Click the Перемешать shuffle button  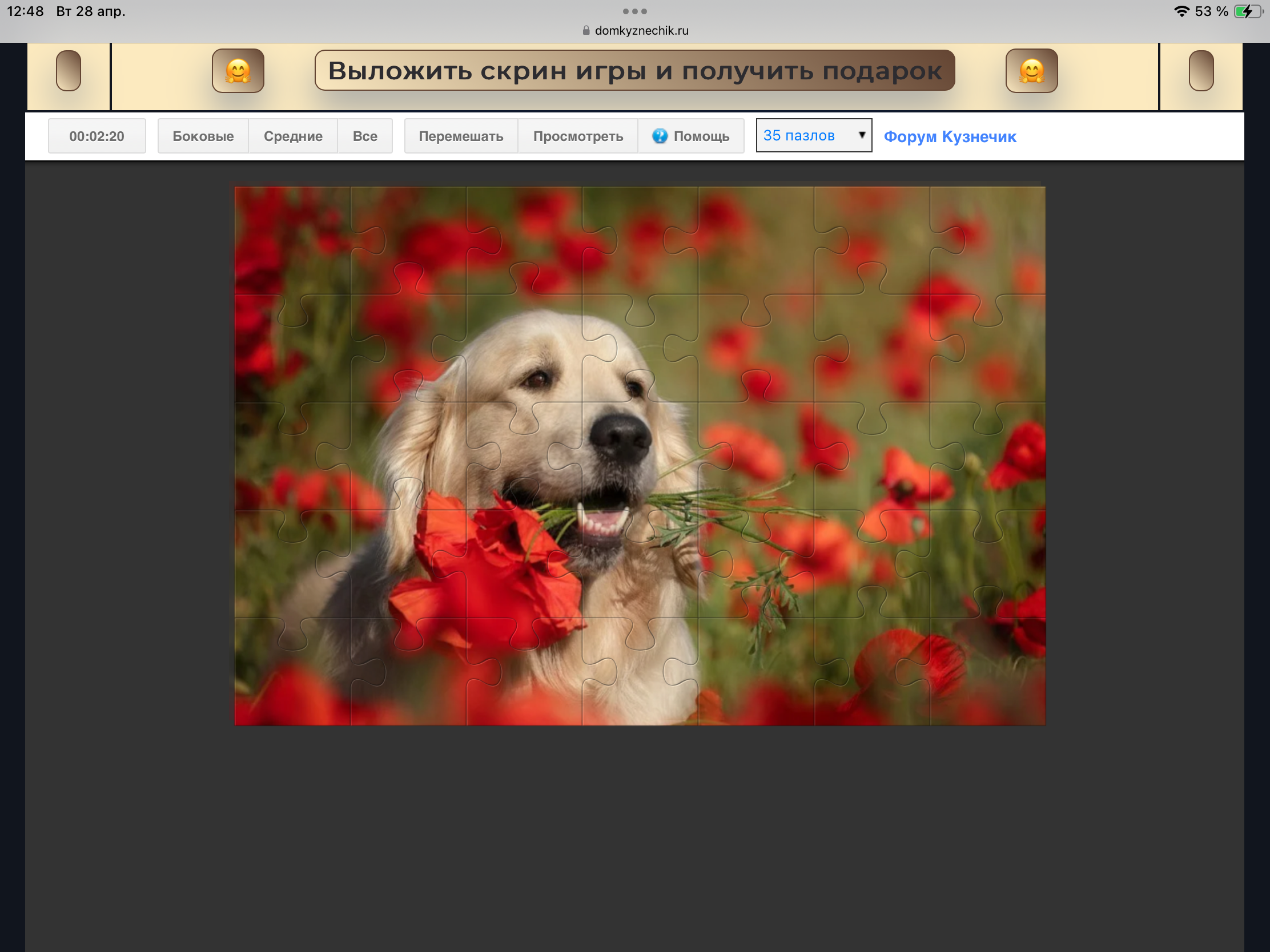point(460,136)
